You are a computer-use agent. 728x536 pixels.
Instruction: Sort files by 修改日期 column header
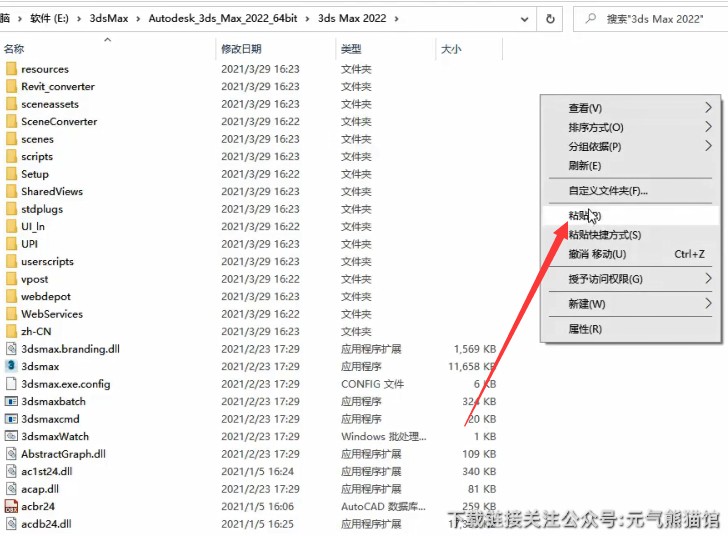click(242, 49)
